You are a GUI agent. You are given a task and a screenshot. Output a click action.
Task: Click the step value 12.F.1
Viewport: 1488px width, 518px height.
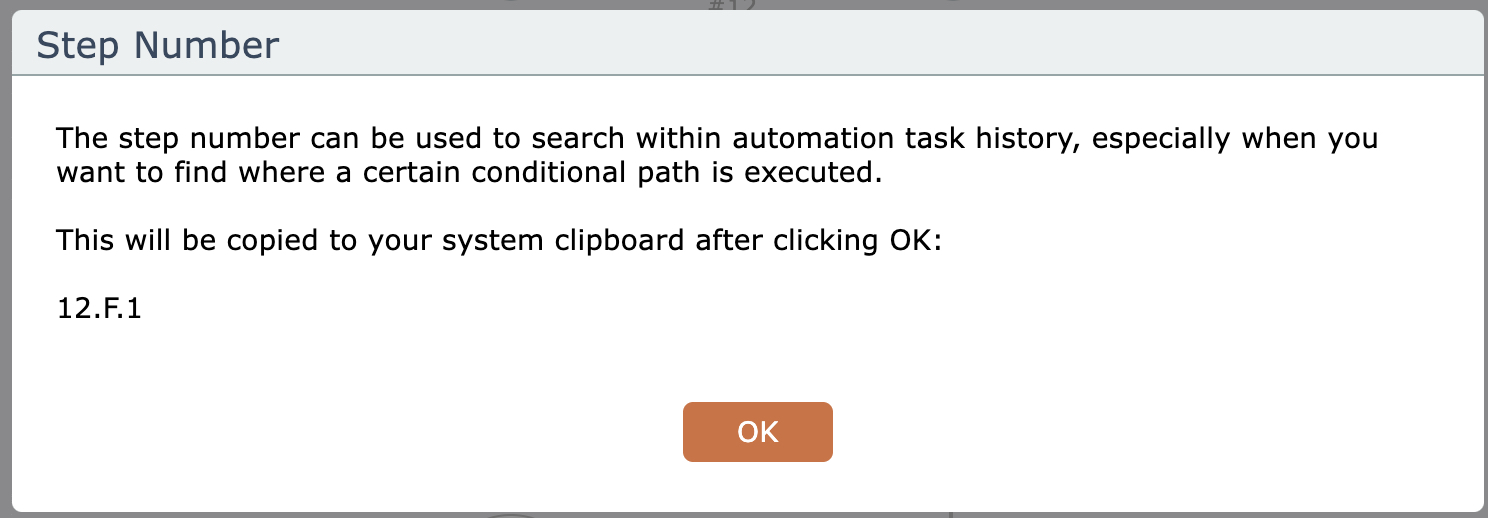[x=99, y=310]
